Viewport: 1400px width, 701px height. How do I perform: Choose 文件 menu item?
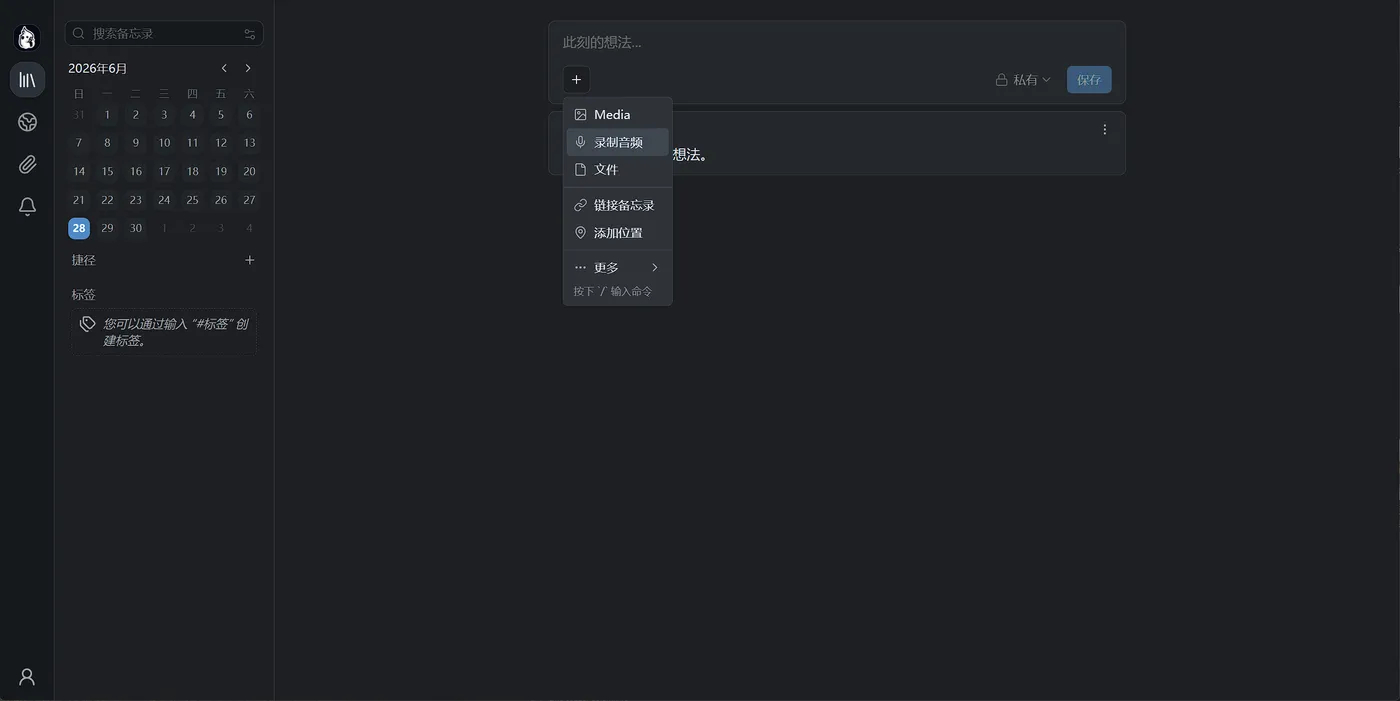tap(618, 169)
